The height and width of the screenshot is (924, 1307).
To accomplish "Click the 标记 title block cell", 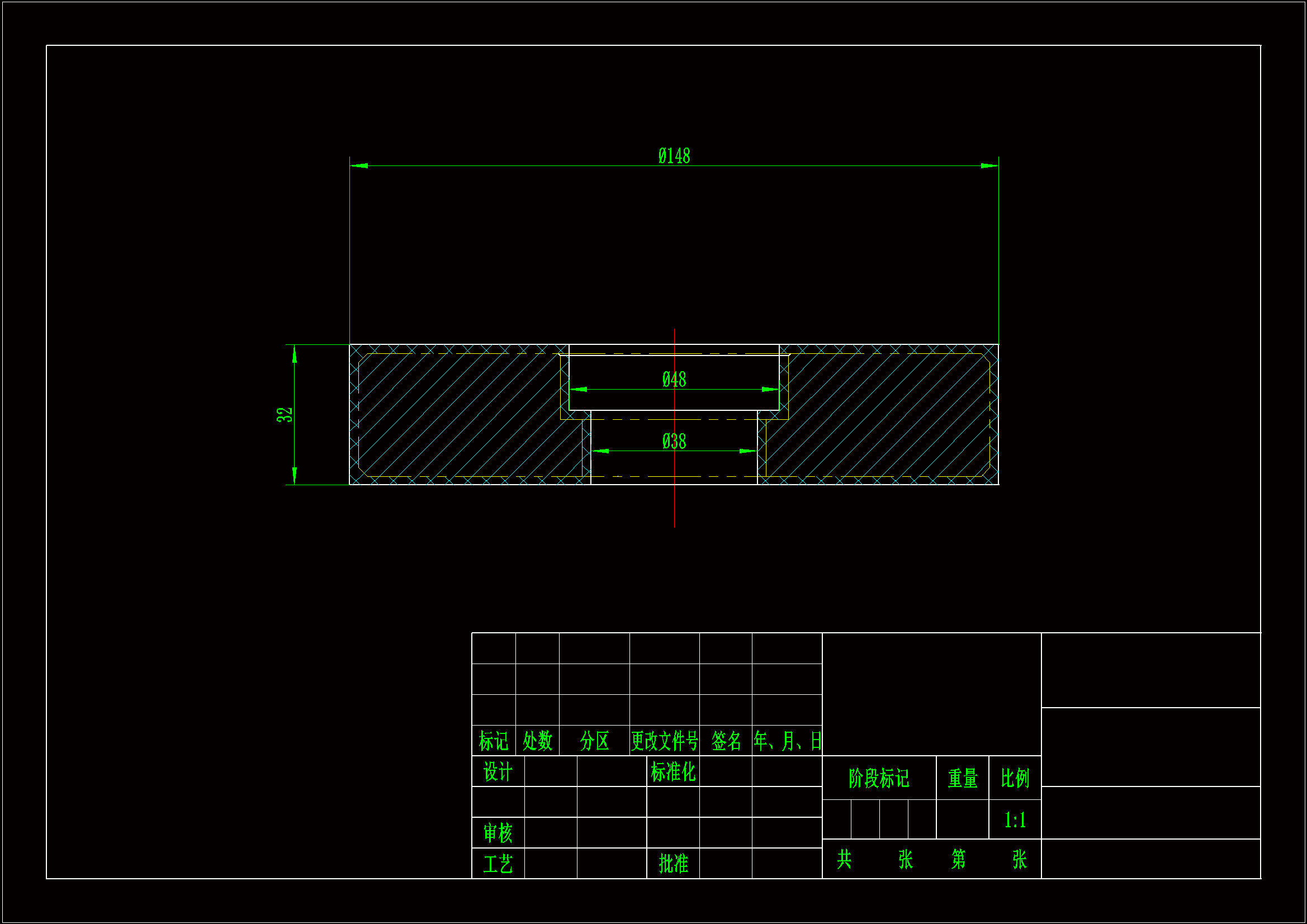I will tap(493, 741).
